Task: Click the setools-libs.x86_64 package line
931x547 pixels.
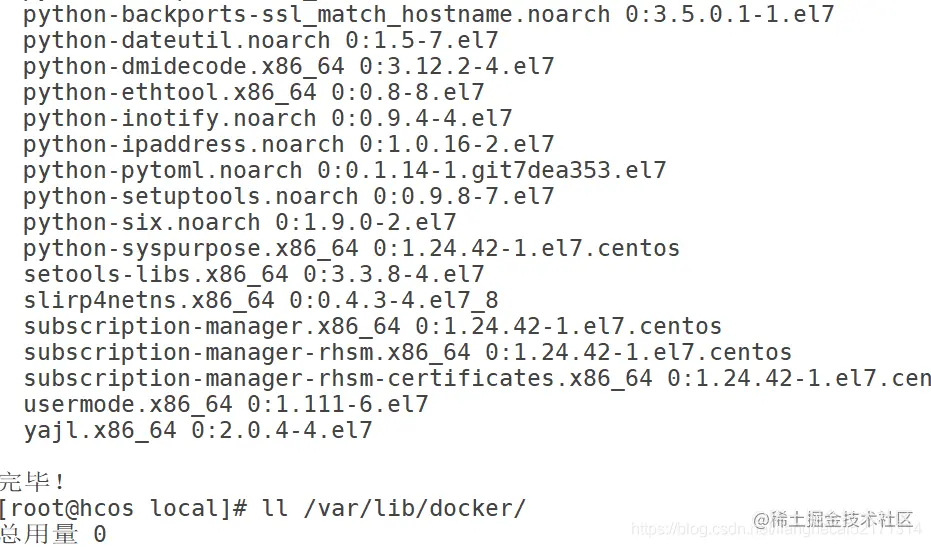Action: (253, 275)
